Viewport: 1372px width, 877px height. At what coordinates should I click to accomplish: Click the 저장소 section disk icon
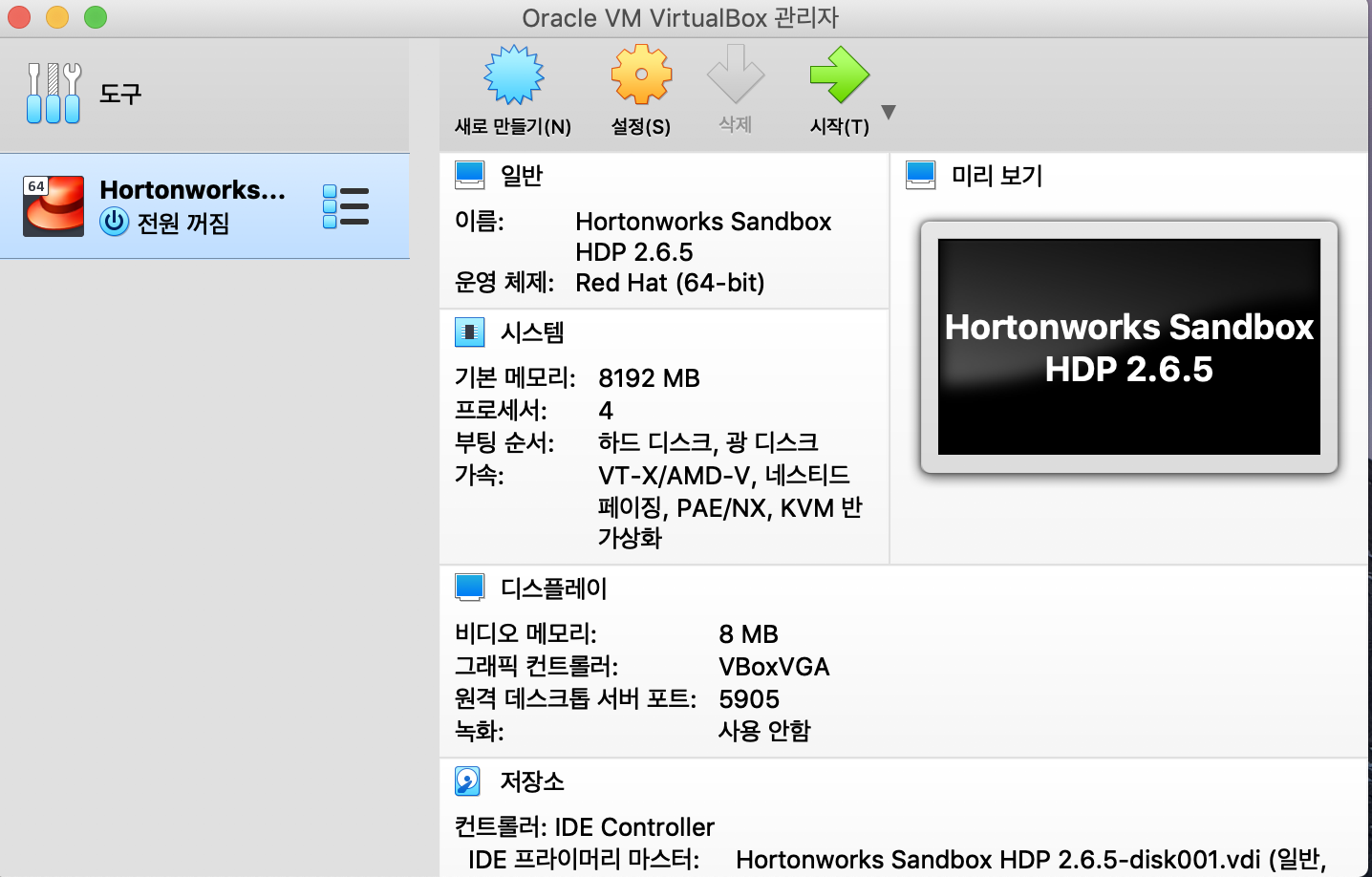[468, 781]
